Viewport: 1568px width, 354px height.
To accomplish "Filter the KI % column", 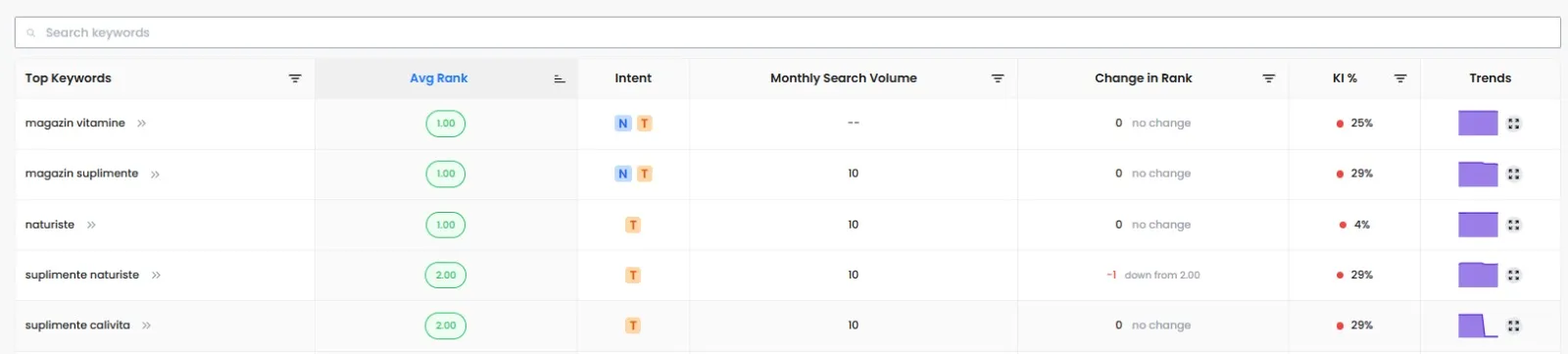I will (x=1400, y=78).
